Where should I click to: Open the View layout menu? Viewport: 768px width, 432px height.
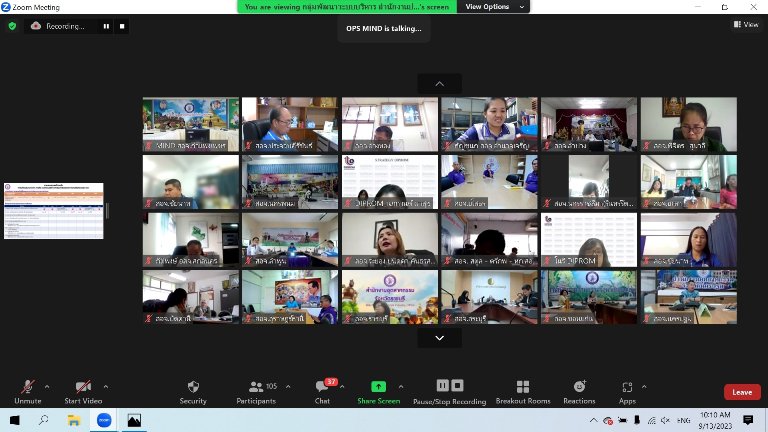746,24
